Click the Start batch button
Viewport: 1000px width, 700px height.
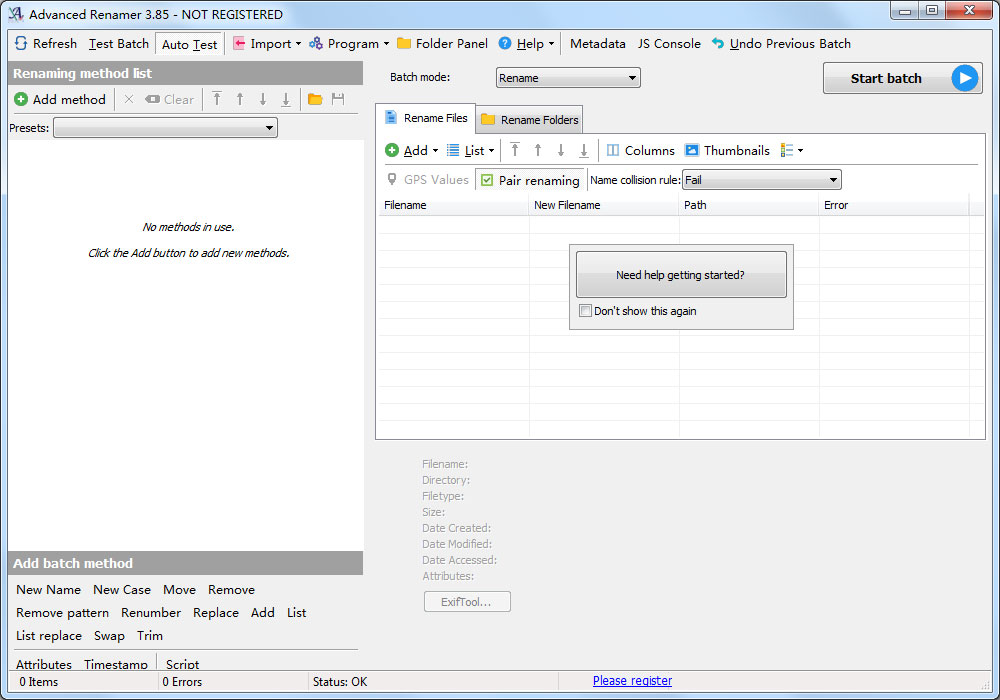pyautogui.click(x=902, y=78)
